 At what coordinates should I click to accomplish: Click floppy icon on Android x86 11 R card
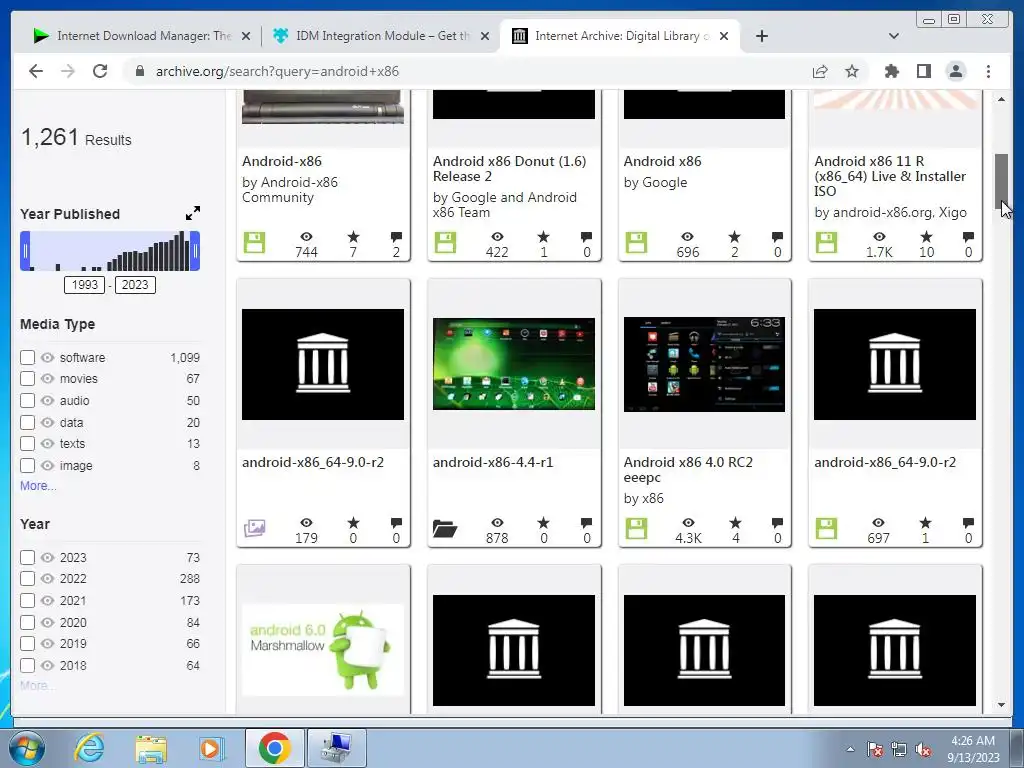click(x=826, y=242)
